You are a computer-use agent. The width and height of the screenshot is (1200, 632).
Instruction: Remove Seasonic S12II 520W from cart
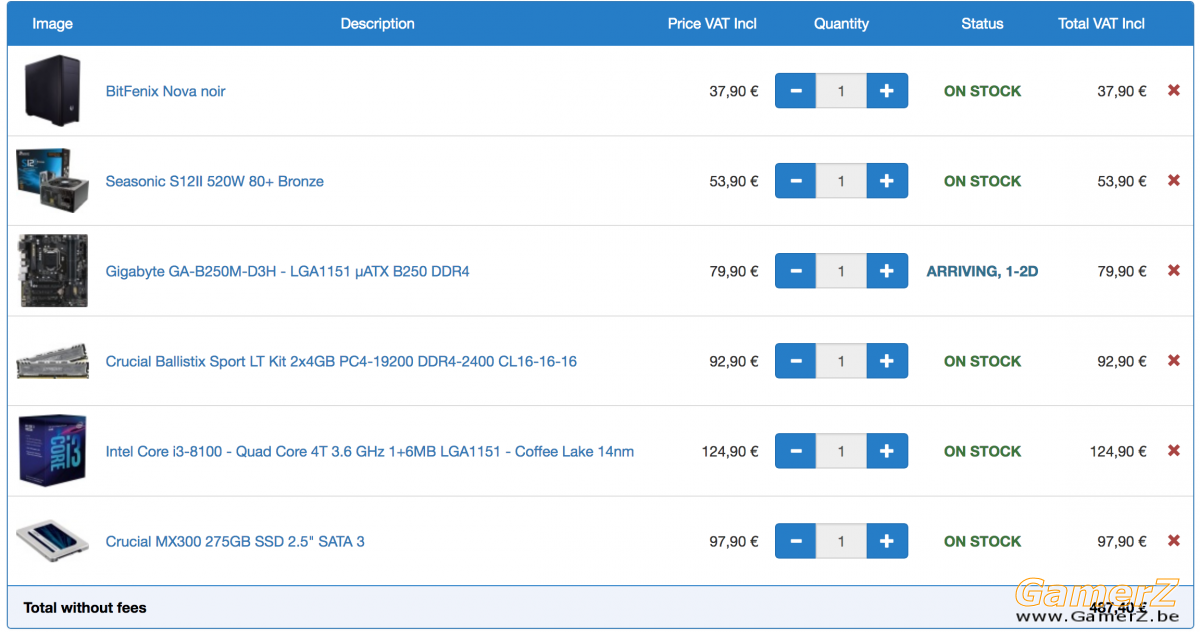click(1174, 181)
